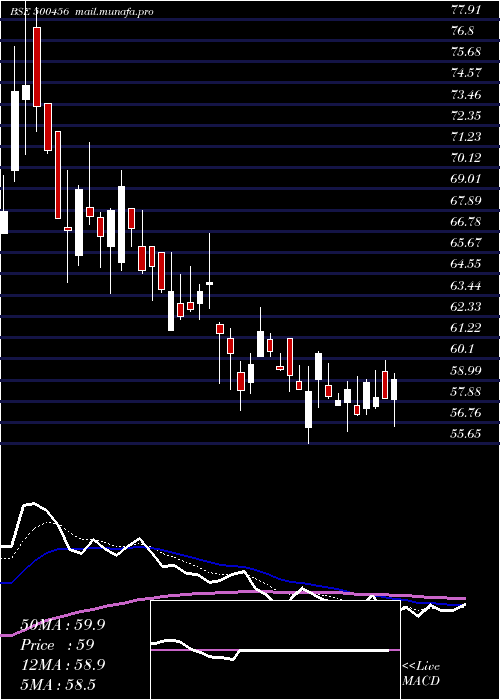500x700 pixels.
Task: Click the MACD inset chart box
Action: [x=275, y=650]
